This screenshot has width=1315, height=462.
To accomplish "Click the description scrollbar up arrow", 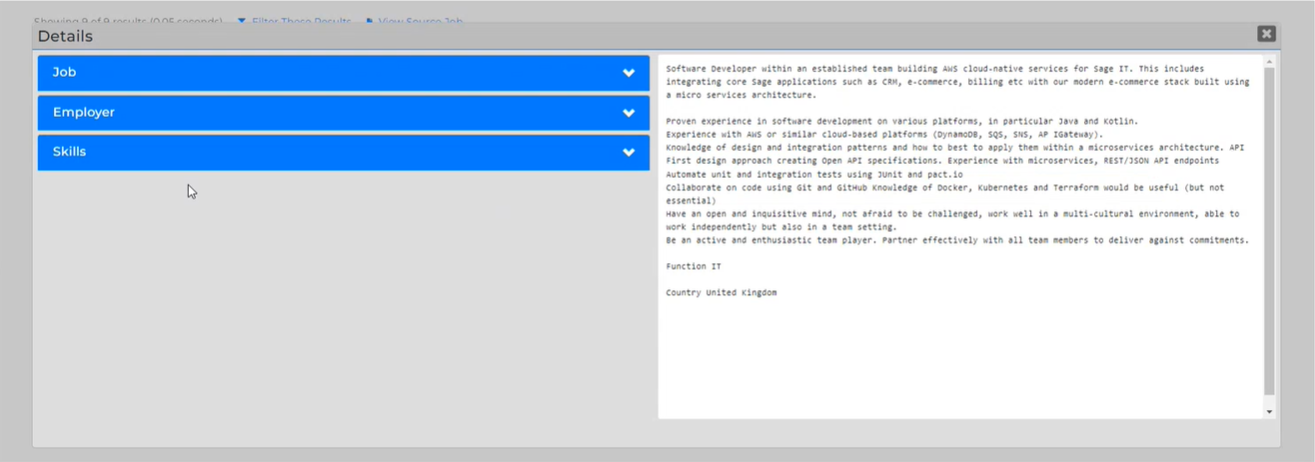I will 1269,62.
